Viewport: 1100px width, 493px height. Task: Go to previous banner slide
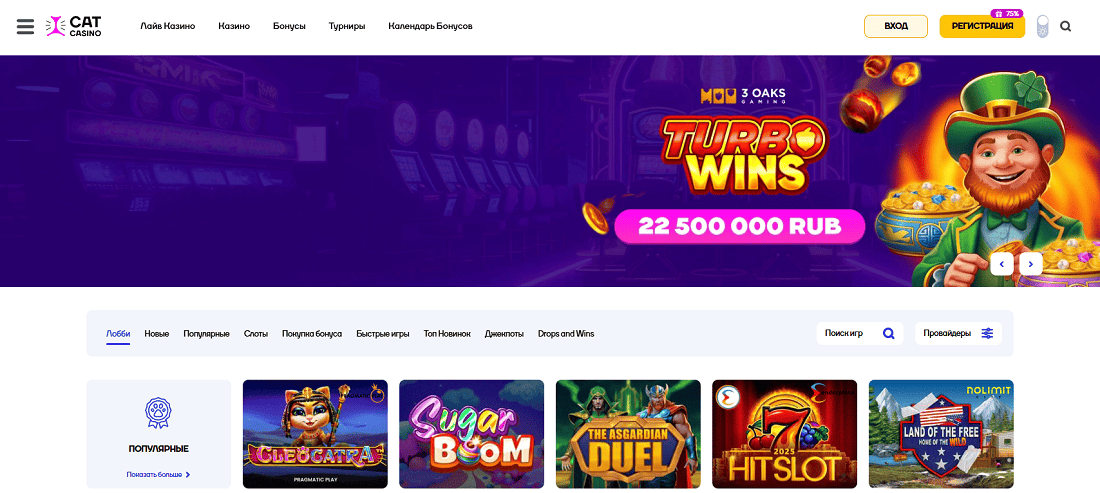coord(1002,264)
